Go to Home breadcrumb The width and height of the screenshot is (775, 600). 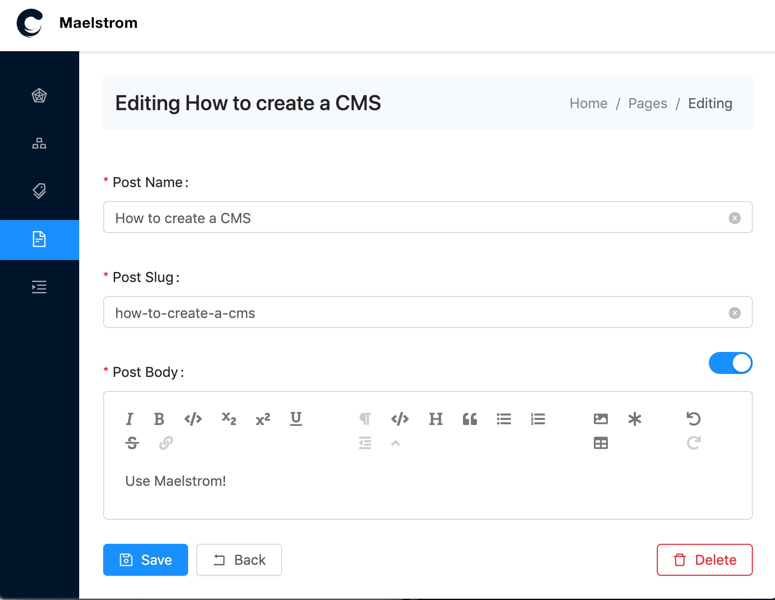coord(588,103)
